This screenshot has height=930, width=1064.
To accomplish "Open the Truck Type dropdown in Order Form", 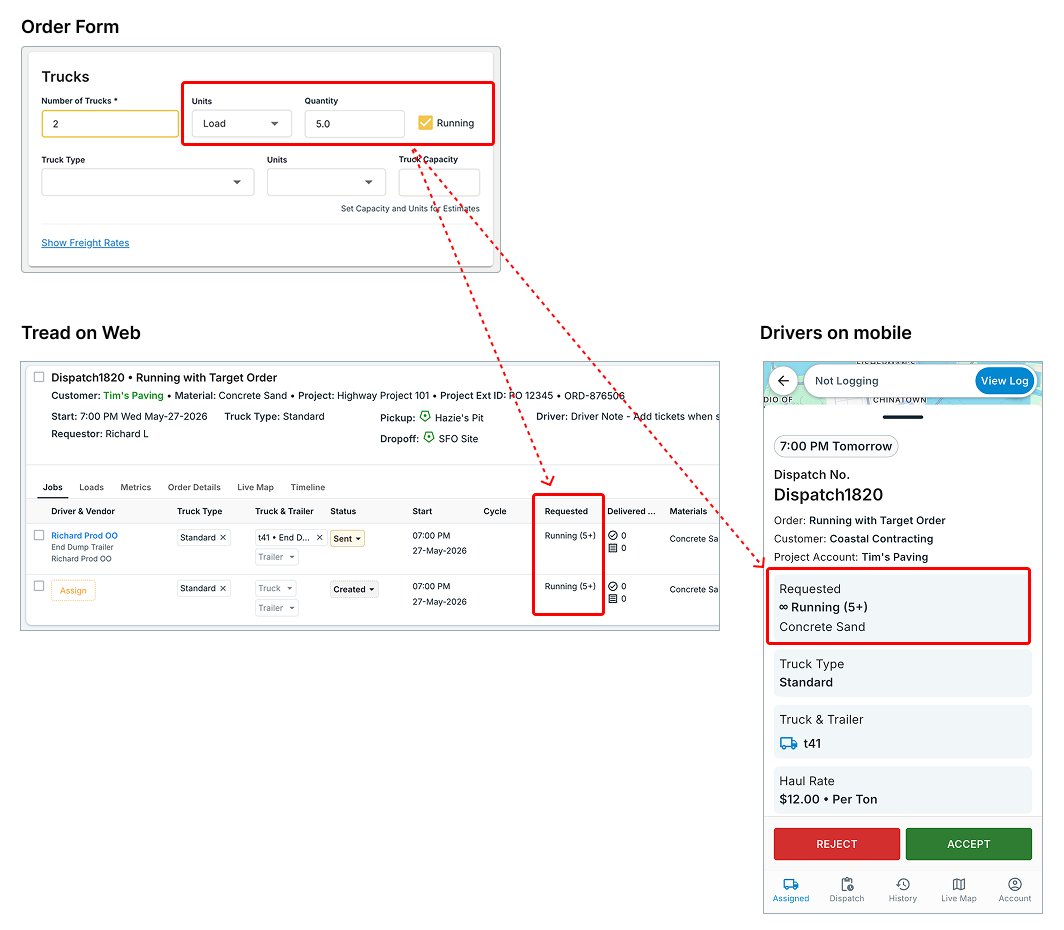I will pyautogui.click(x=148, y=182).
